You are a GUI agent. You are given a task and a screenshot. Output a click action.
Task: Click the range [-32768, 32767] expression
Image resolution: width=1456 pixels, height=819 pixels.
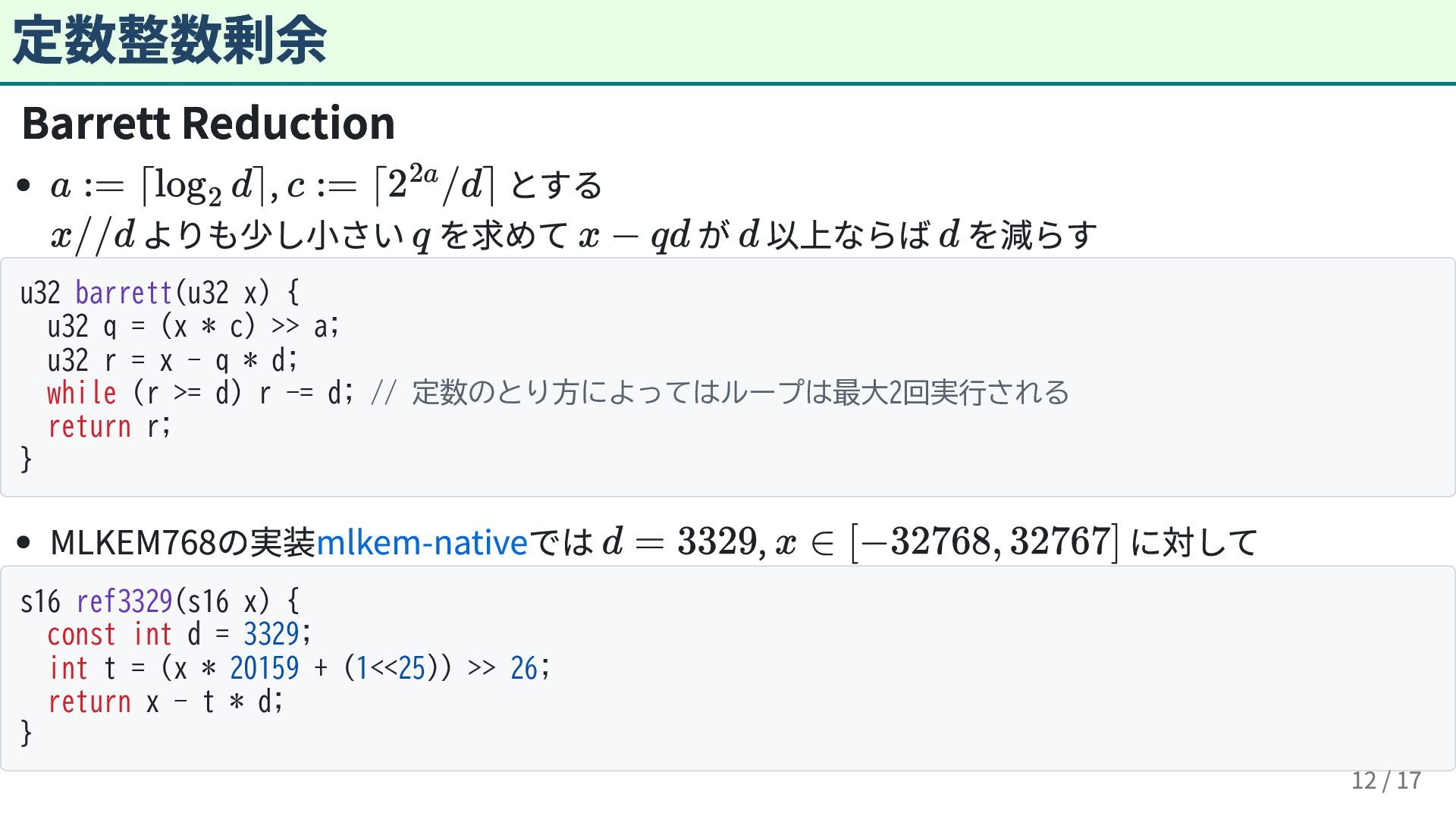click(x=984, y=542)
